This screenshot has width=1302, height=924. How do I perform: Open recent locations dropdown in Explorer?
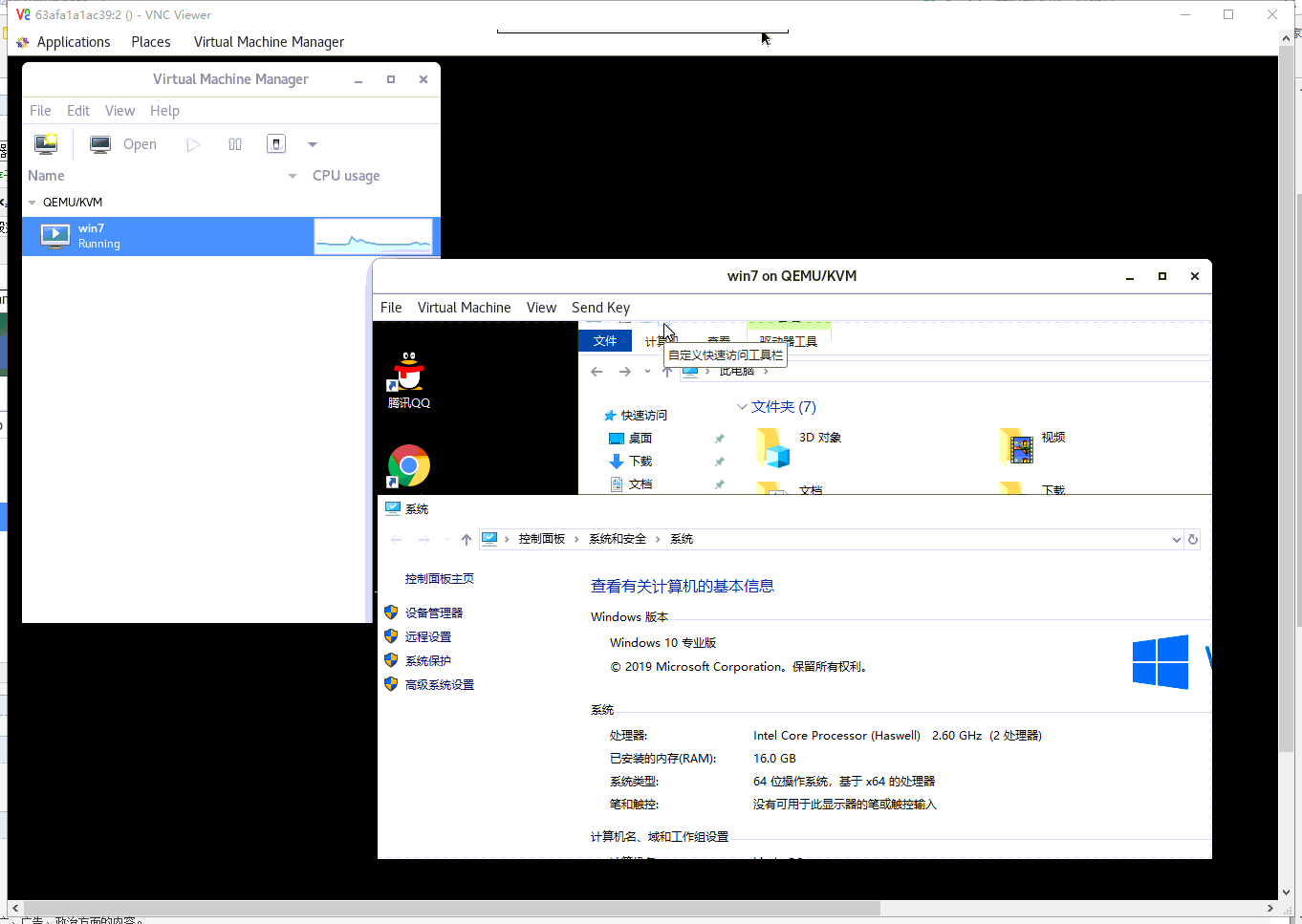click(x=647, y=372)
